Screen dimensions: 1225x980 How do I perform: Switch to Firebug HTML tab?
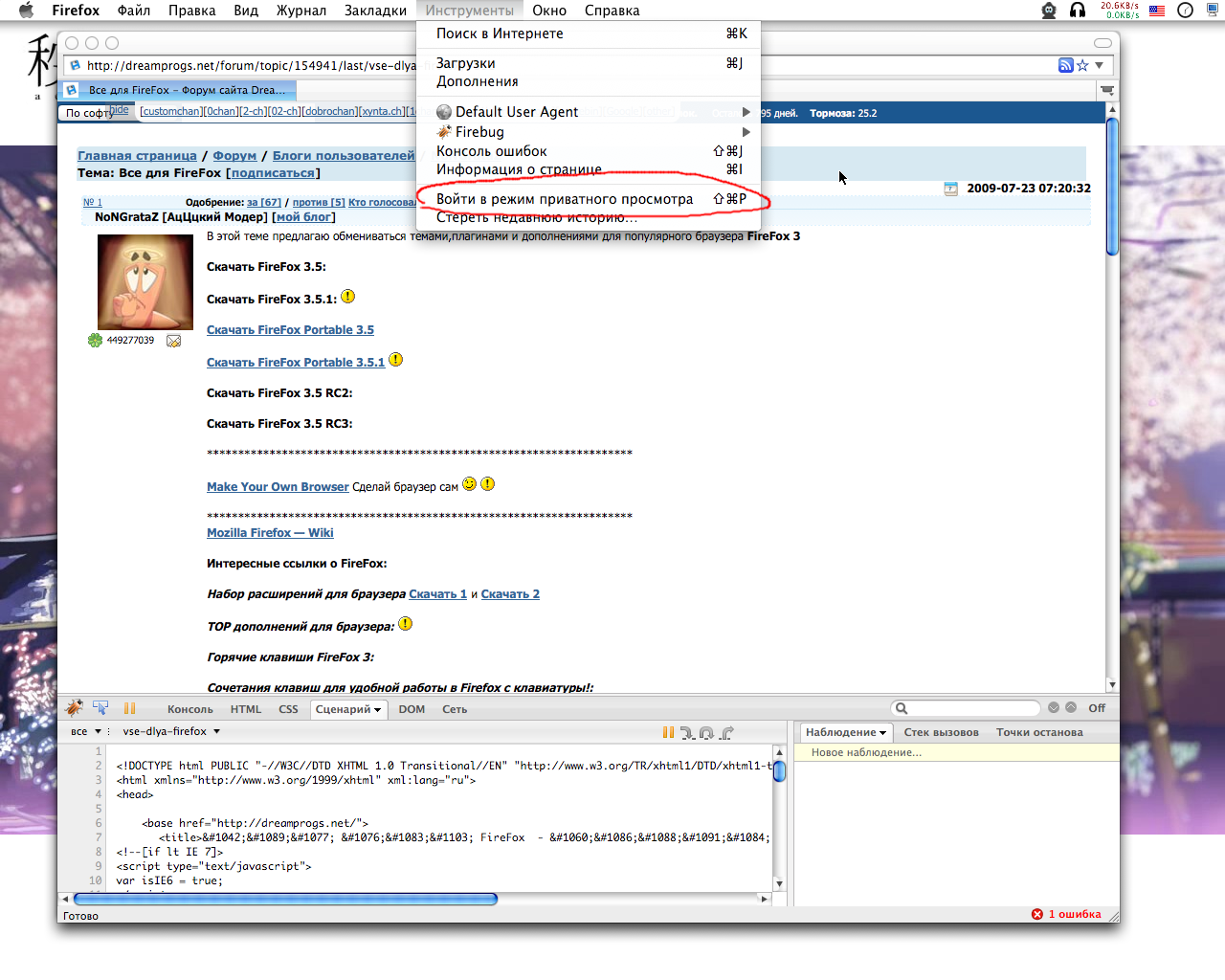246,709
